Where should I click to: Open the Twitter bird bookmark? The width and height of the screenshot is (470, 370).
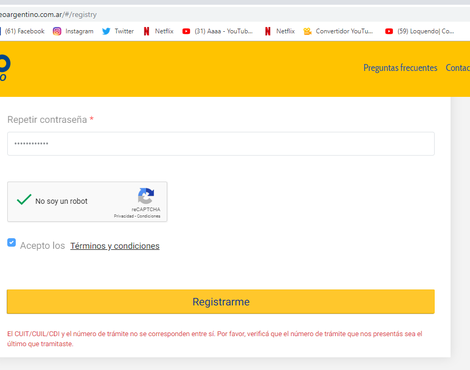(x=118, y=31)
